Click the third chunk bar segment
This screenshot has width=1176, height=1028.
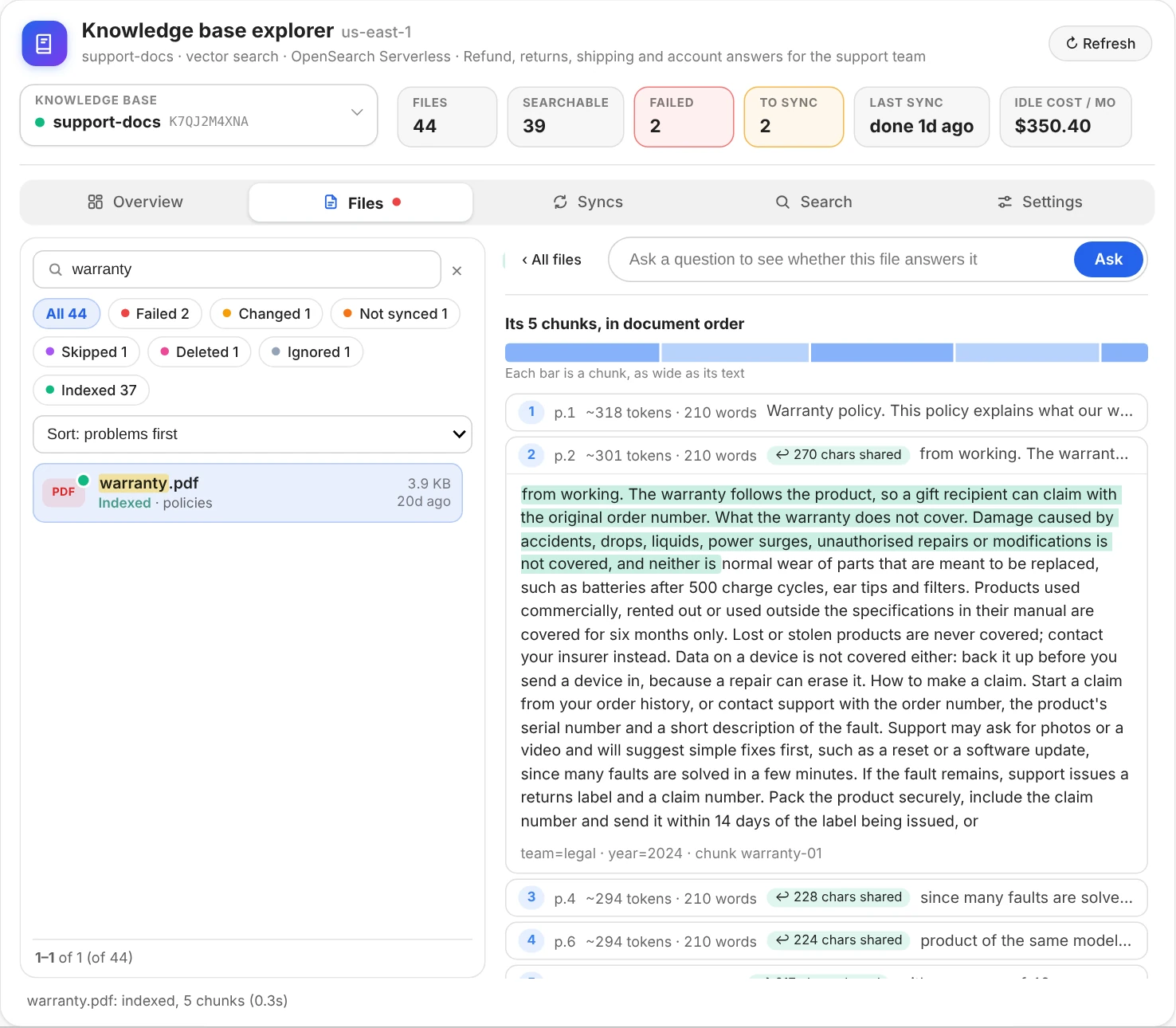click(x=882, y=353)
